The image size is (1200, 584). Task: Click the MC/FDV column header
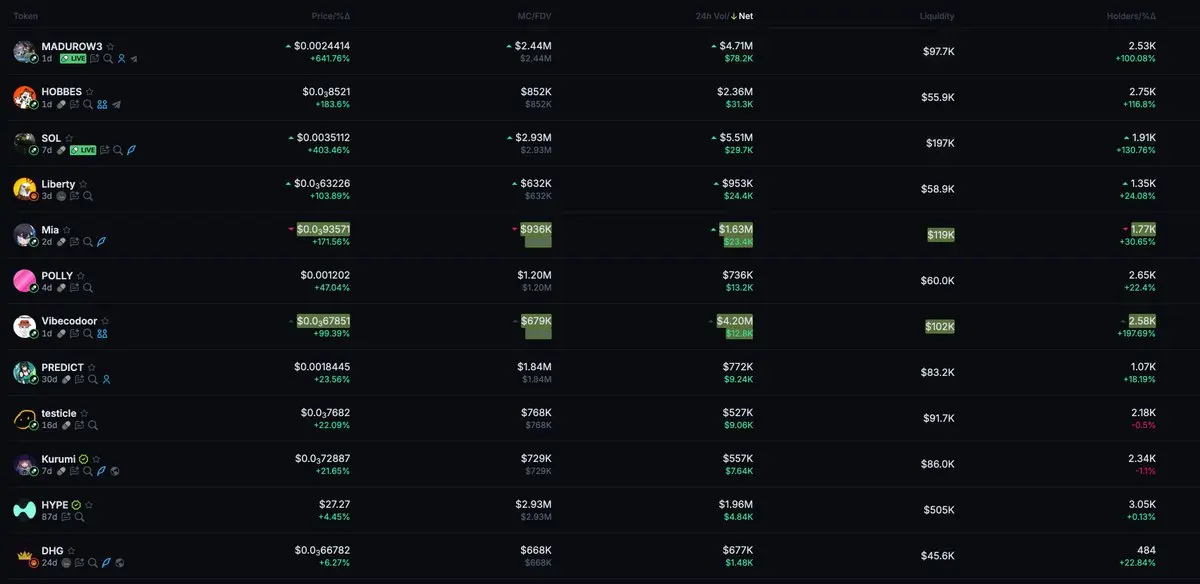pyautogui.click(x=534, y=16)
